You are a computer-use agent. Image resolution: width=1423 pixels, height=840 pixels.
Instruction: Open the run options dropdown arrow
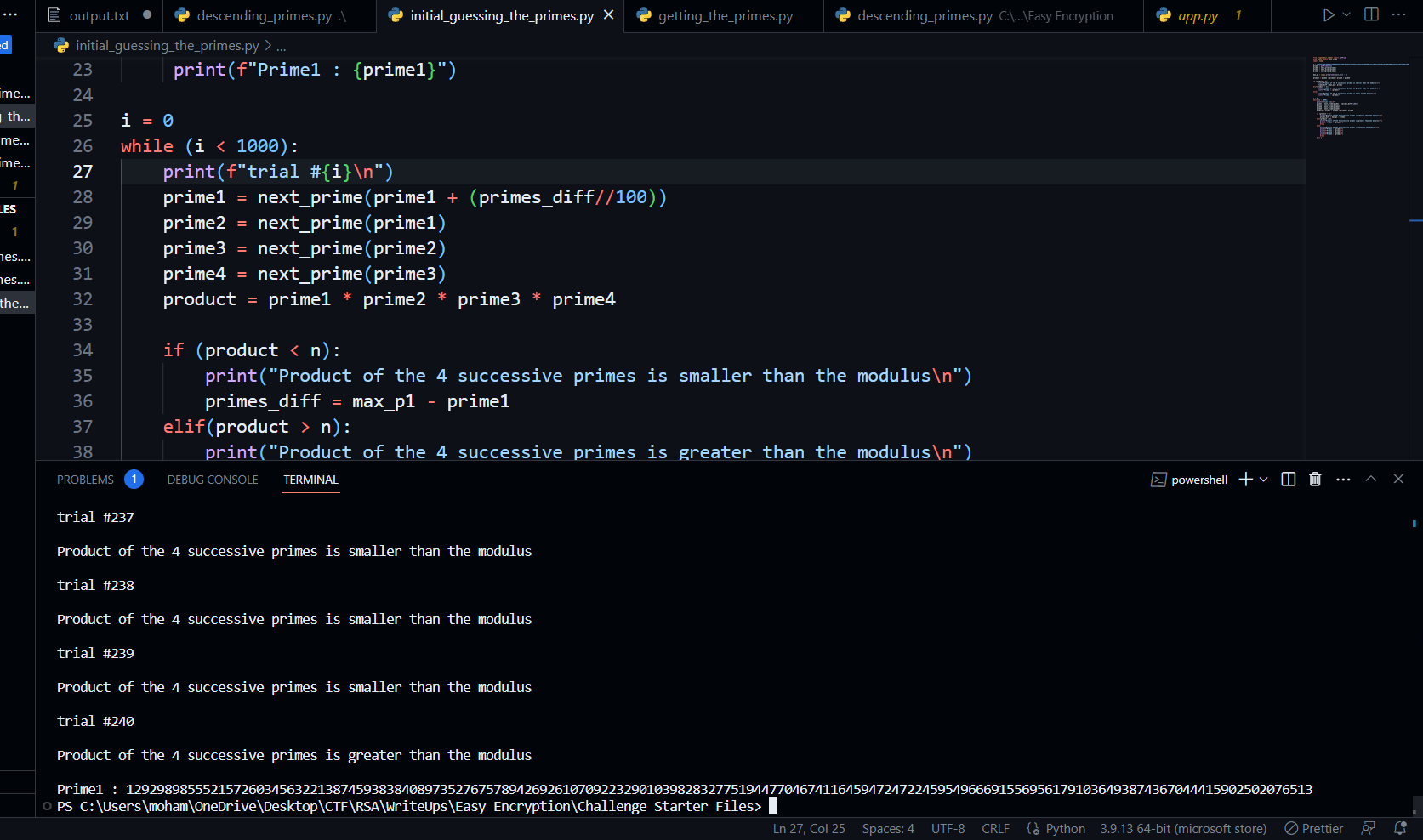(1346, 14)
